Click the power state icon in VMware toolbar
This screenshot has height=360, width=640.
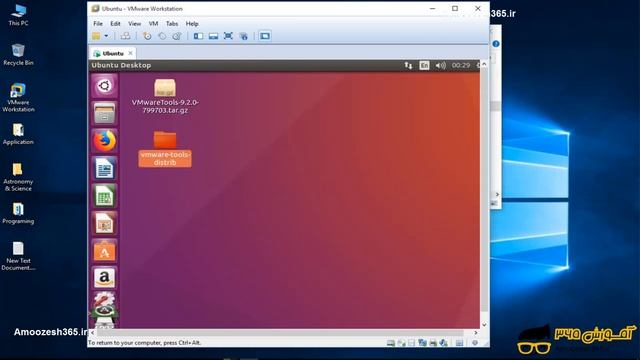tap(96, 36)
